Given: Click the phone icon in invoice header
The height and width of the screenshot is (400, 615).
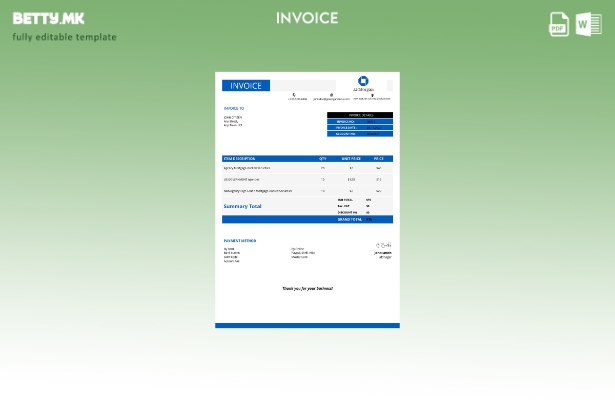Looking at the screenshot, I should tap(294, 95).
